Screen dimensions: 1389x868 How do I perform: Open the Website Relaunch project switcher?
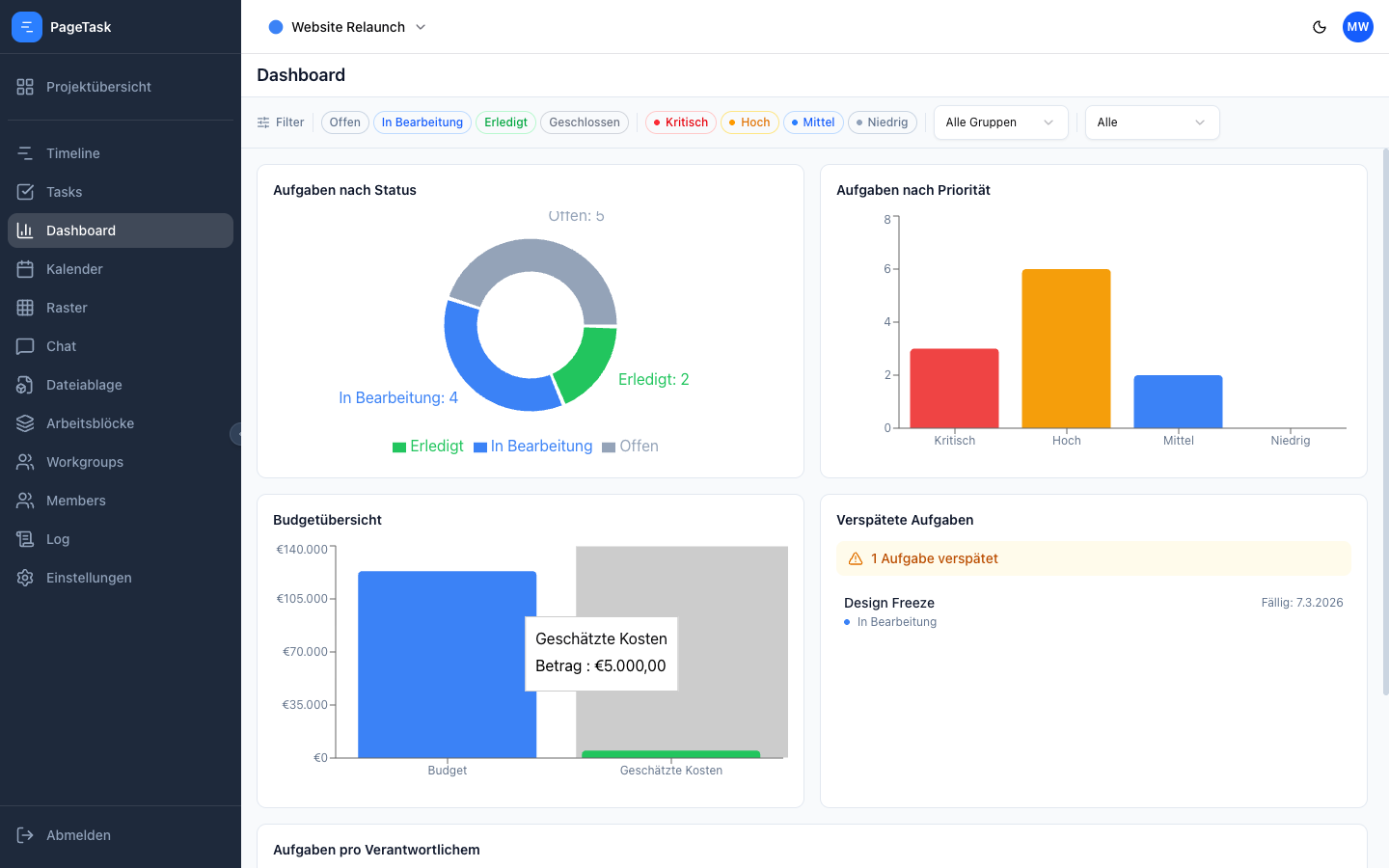click(347, 27)
